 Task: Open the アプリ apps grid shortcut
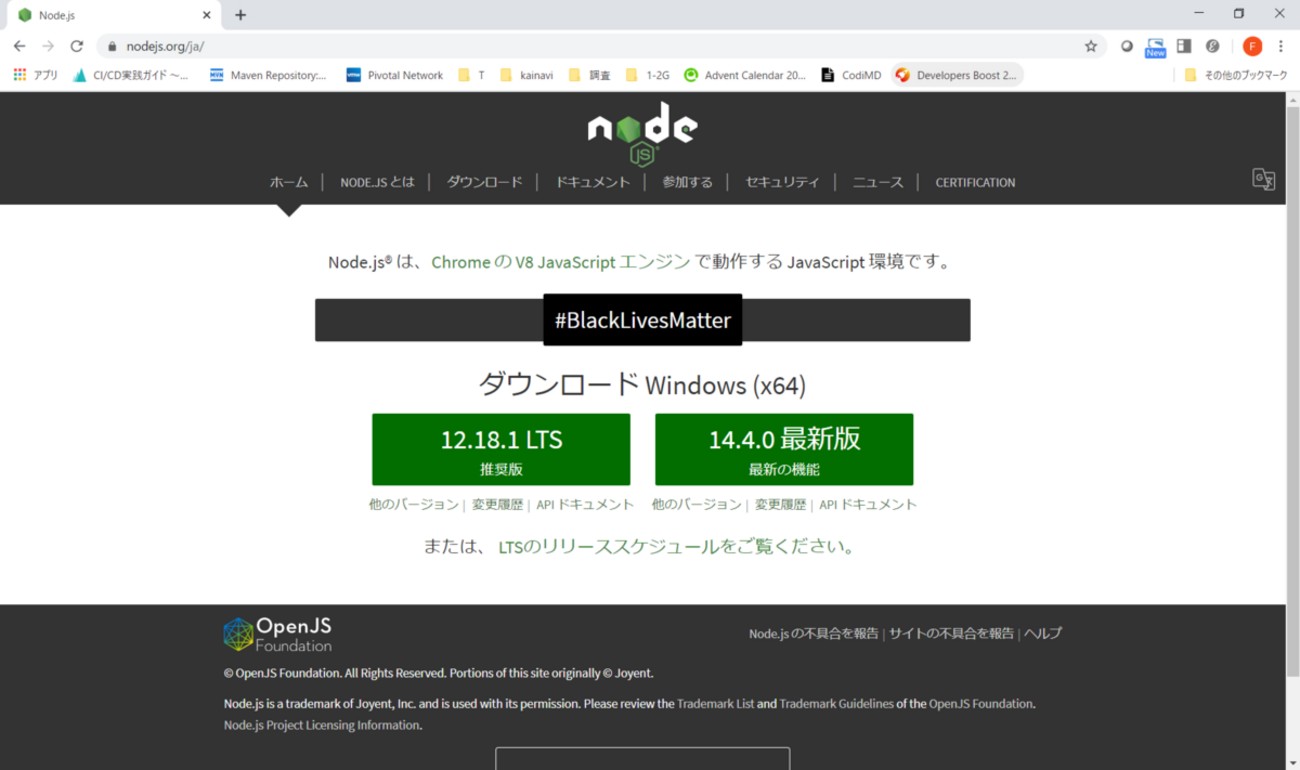[36, 75]
